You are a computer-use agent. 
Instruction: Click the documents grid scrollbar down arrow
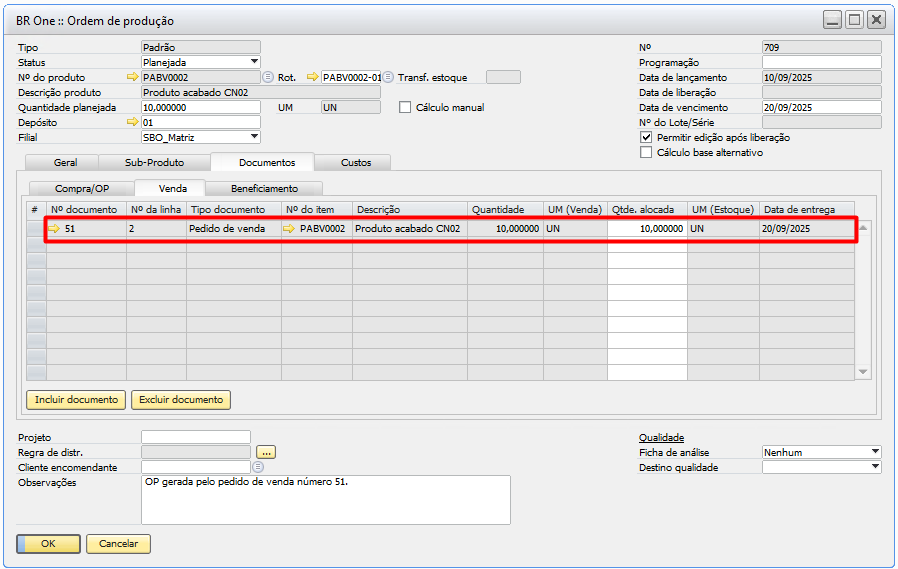(864, 372)
